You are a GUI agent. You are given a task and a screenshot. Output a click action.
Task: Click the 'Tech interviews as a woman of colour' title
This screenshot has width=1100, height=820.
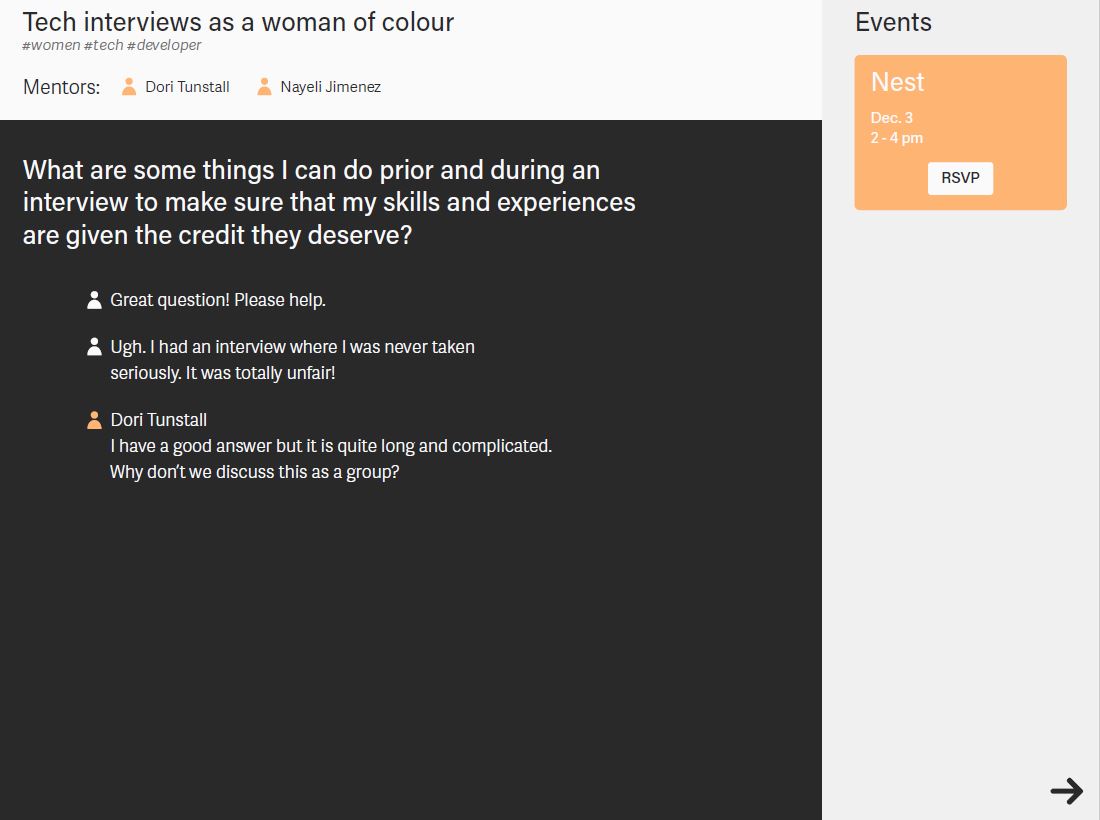click(x=238, y=22)
